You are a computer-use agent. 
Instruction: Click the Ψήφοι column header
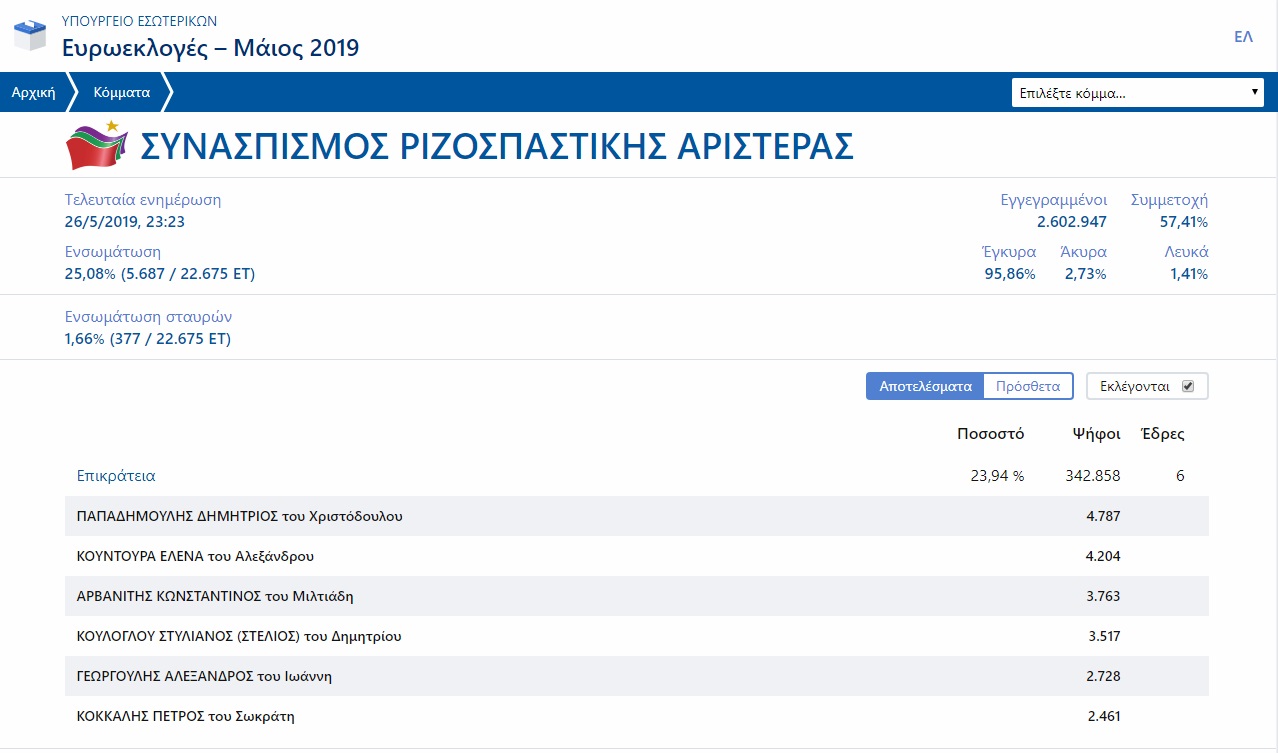pyautogui.click(x=1094, y=434)
